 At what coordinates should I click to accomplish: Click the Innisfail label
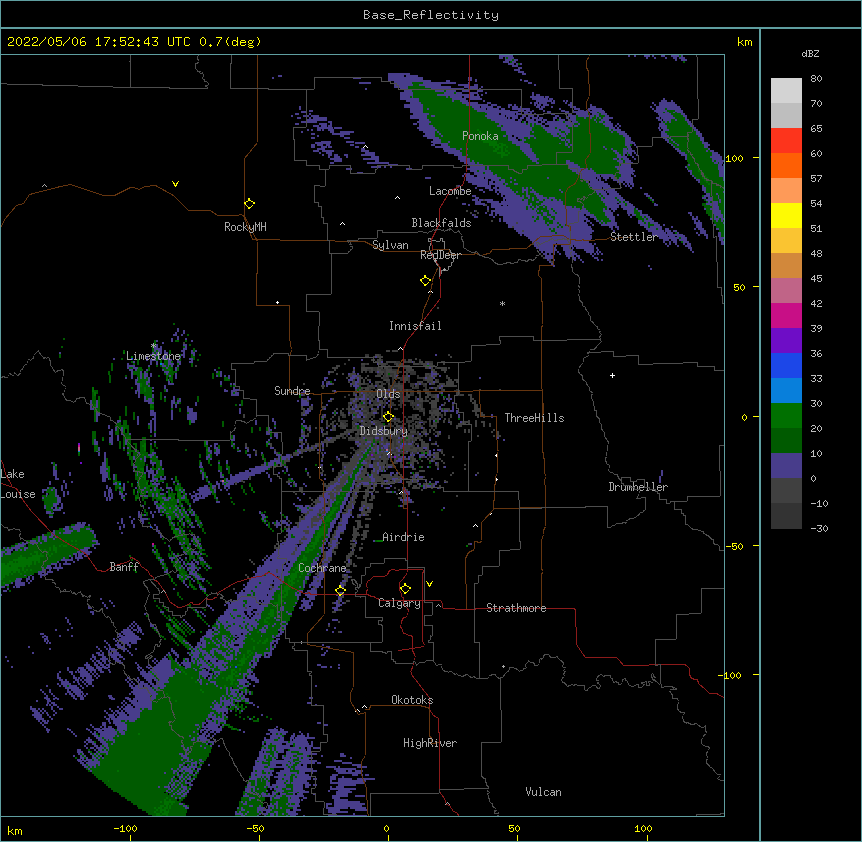click(x=415, y=326)
